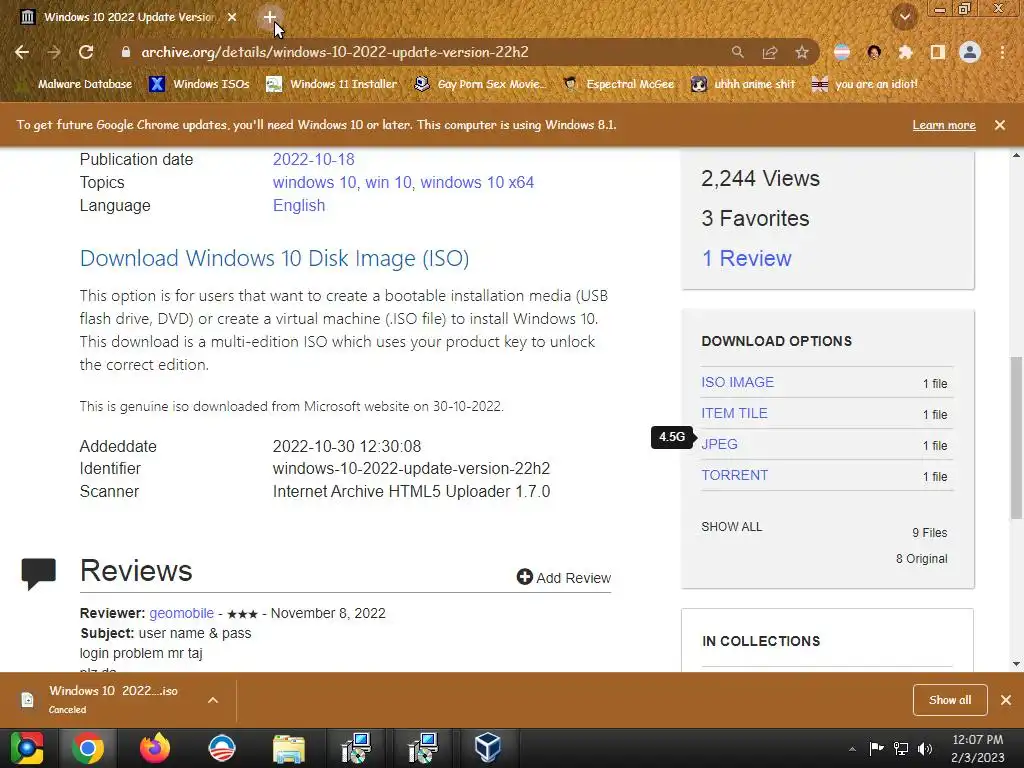This screenshot has height=768, width=1024.
Task: Click Learn more in update banner
Action: click(944, 125)
